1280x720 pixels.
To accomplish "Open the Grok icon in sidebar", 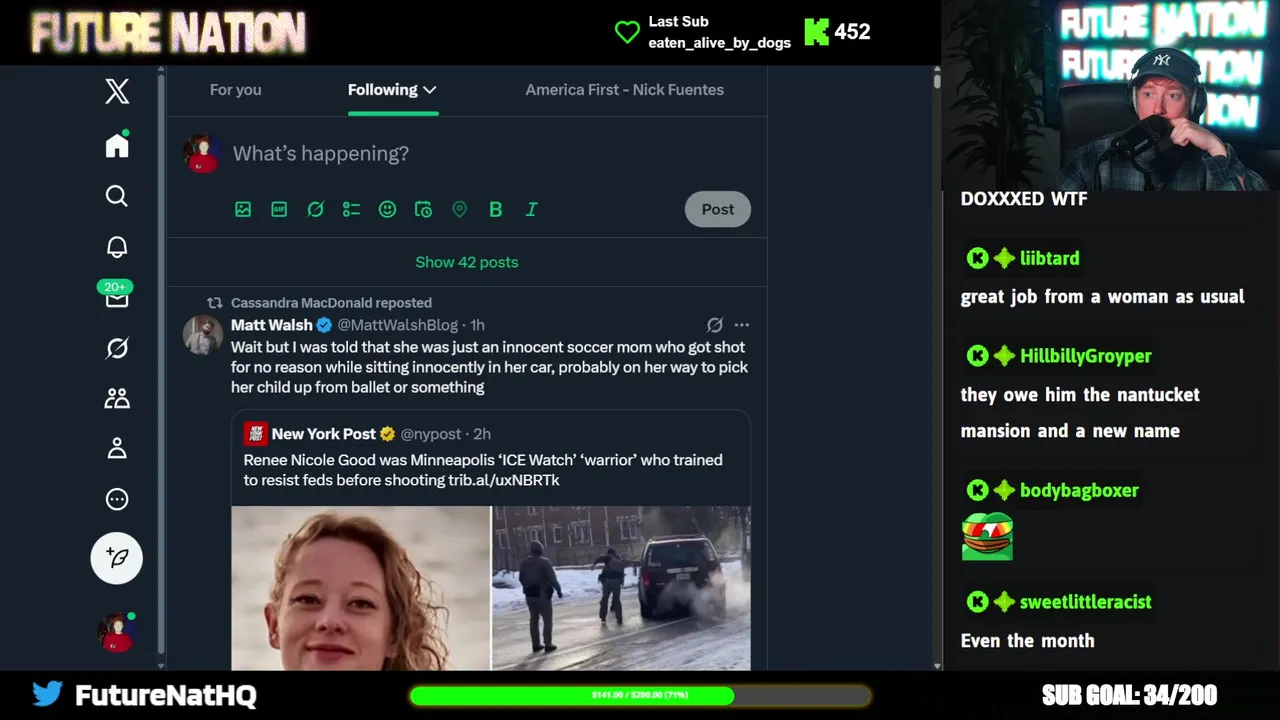I will coord(117,348).
